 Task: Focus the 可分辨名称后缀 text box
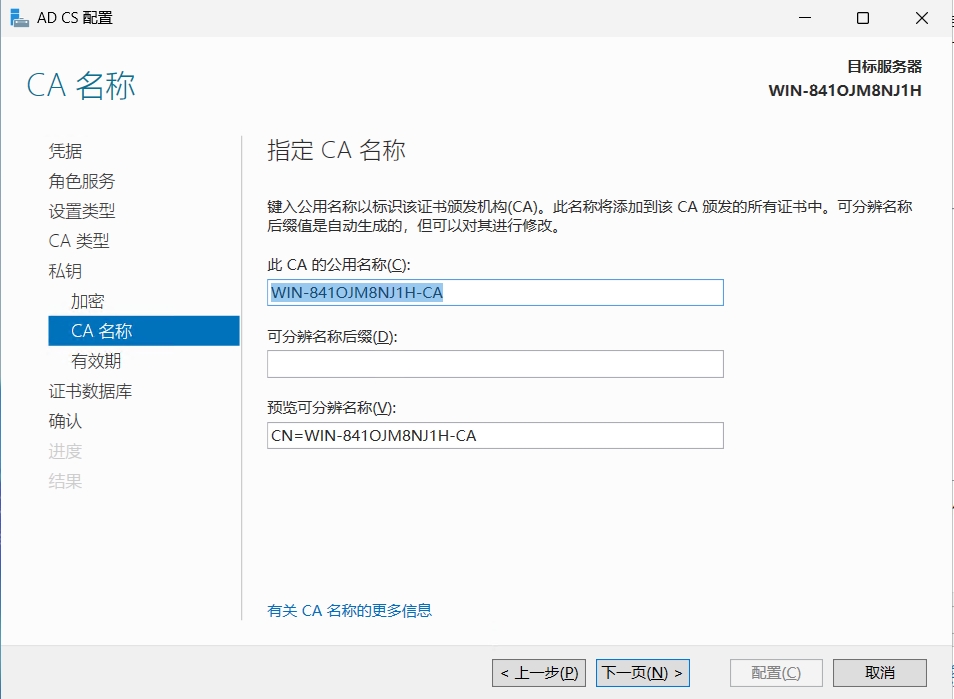(495, 364)
